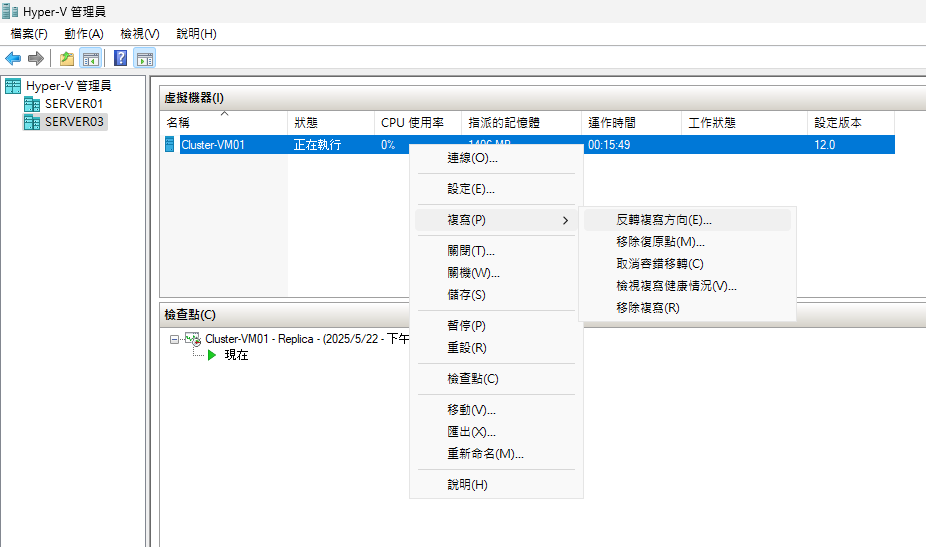Toggle the Show/Hide Console Tree icon
Image resolution: width=926 pixels, height=547 pixels.
(x=90, y=58)
